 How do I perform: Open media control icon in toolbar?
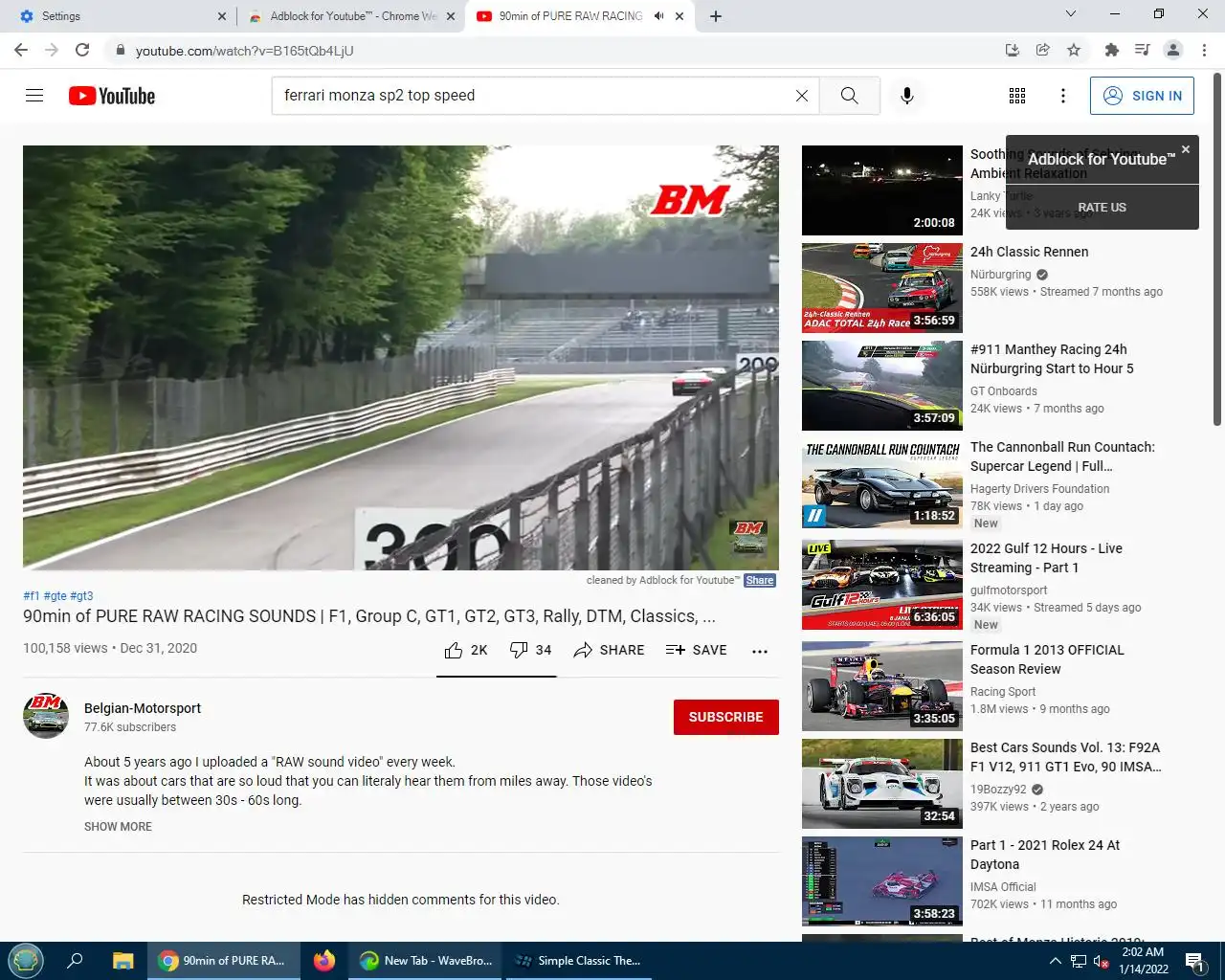1142,50
